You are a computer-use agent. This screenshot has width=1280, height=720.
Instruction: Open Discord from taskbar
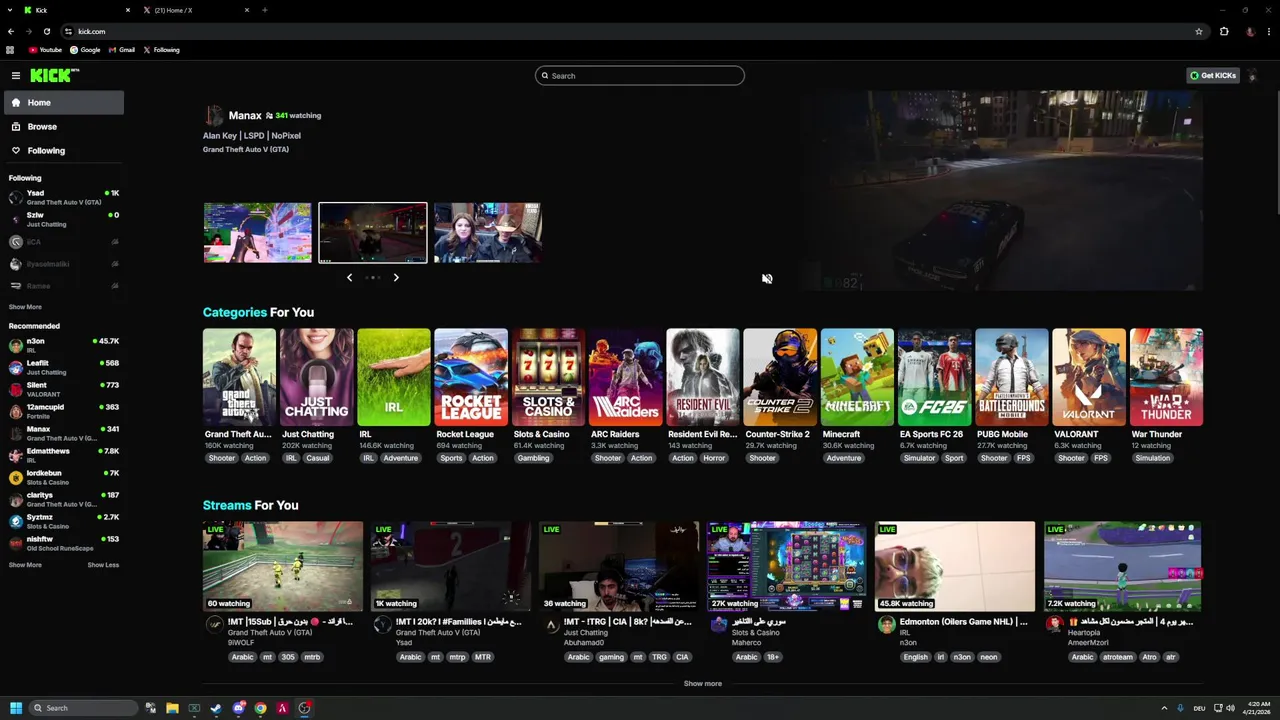[x=238, y=708]
